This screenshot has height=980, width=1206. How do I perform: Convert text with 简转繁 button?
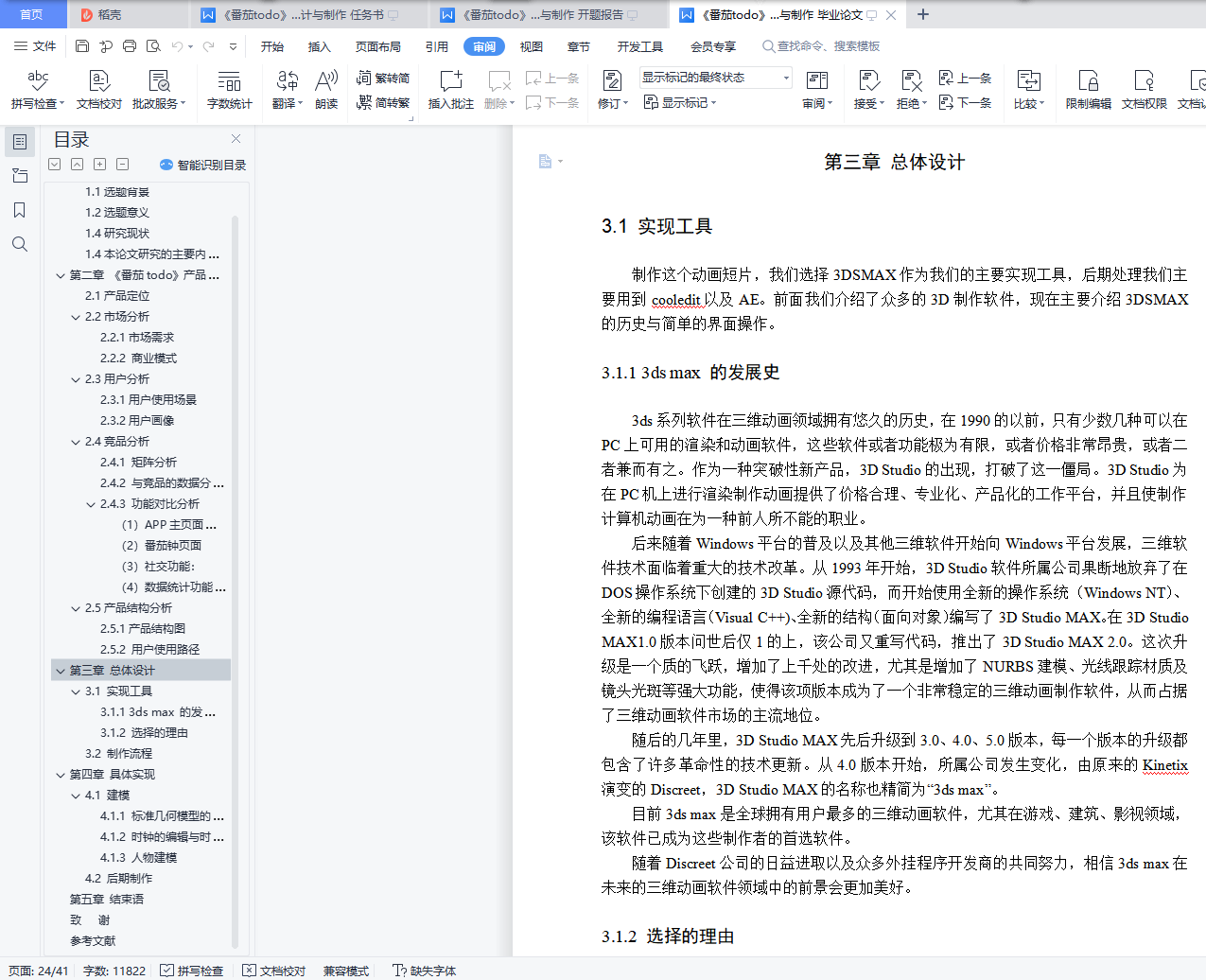coord(383,102)
